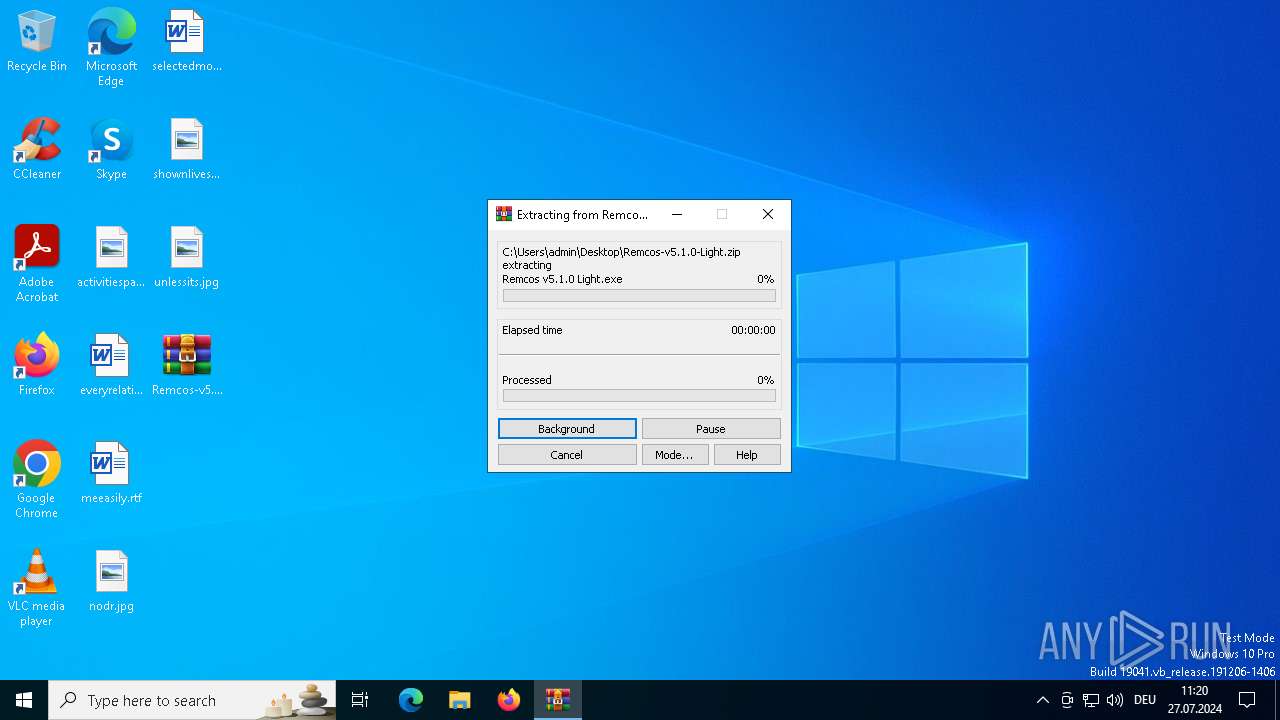Screen dimensions: 1280x720
Task: Open the Mode... settings
Action: [675, 455]
